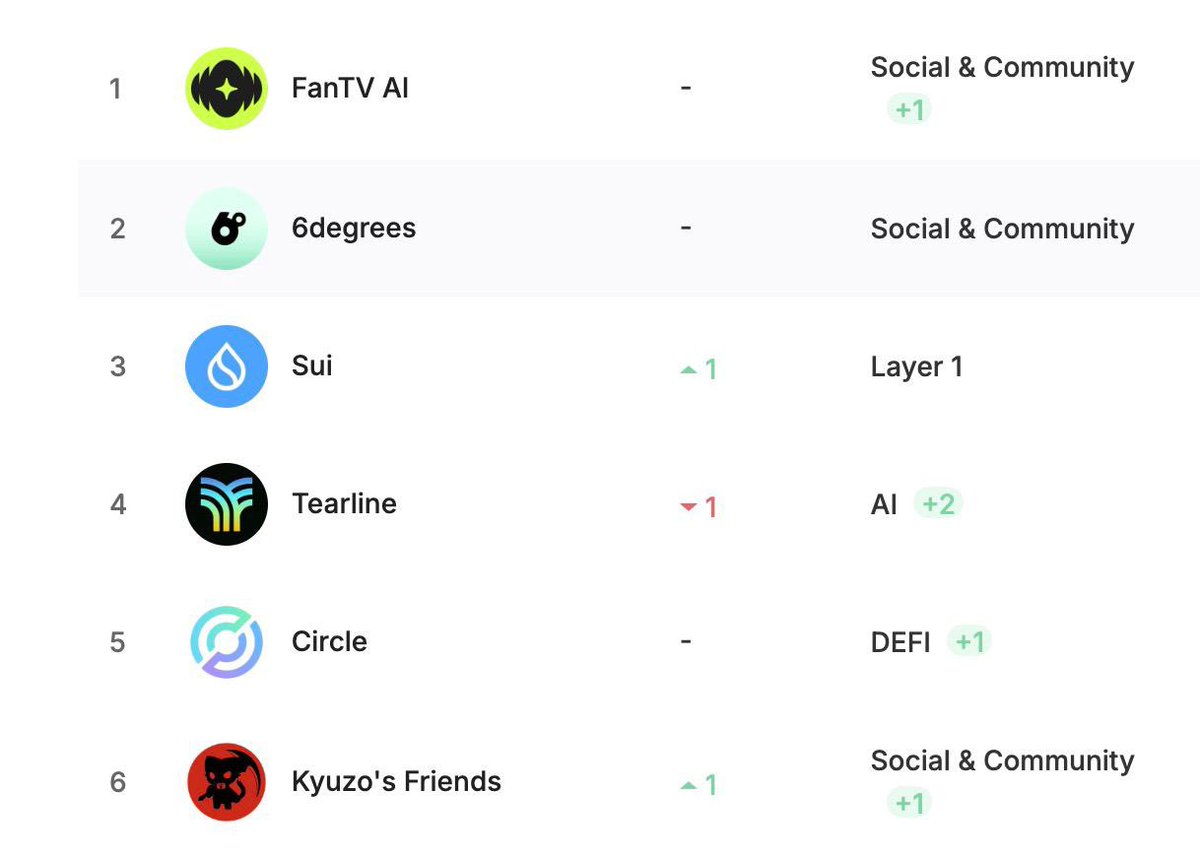Select the rank 5 Circle row
The width and height of the screenshot is (1200, 857).
639,642
